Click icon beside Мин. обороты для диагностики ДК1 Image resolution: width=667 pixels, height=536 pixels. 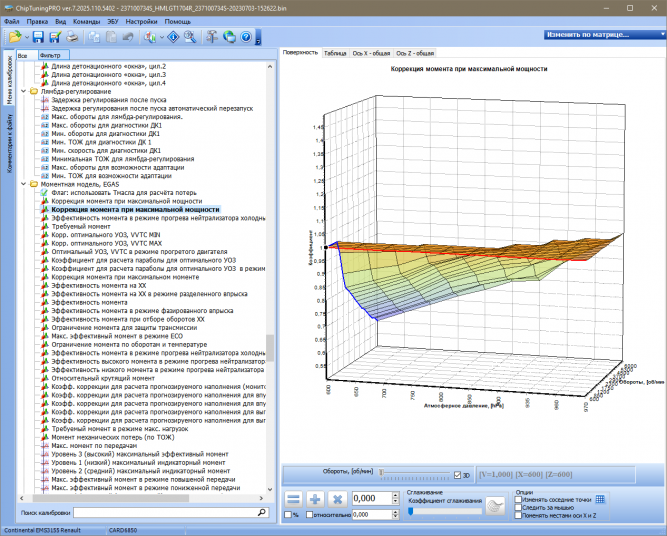coord(45,134)
